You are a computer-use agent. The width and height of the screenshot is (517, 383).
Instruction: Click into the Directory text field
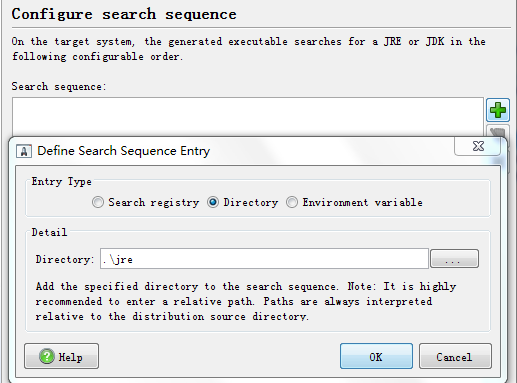(x=264, y=258)
